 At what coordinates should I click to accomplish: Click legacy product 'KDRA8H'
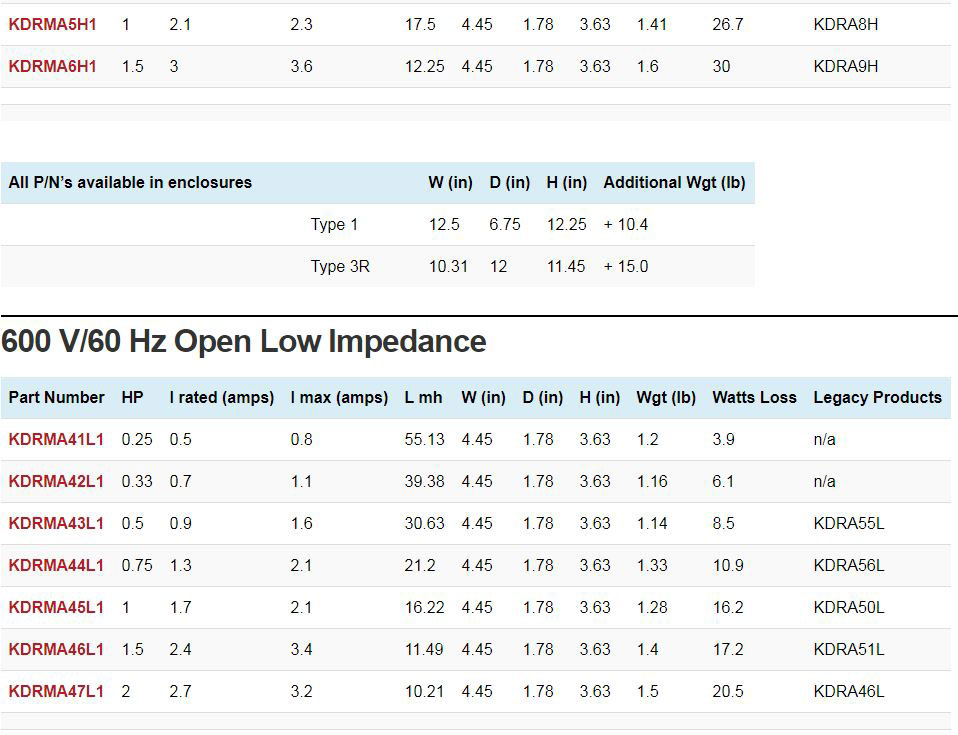point(846,24)
